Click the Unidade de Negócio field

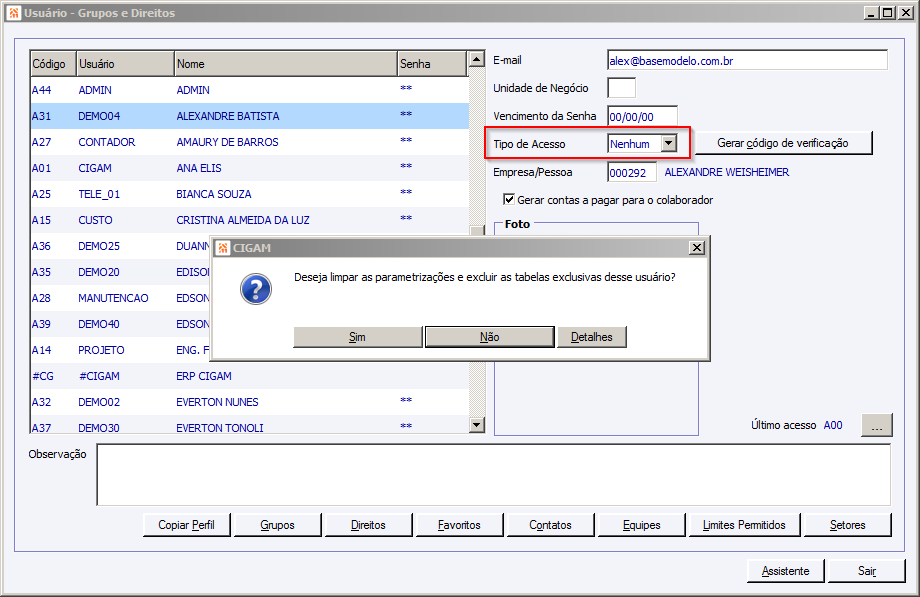[x=621, y=88]
